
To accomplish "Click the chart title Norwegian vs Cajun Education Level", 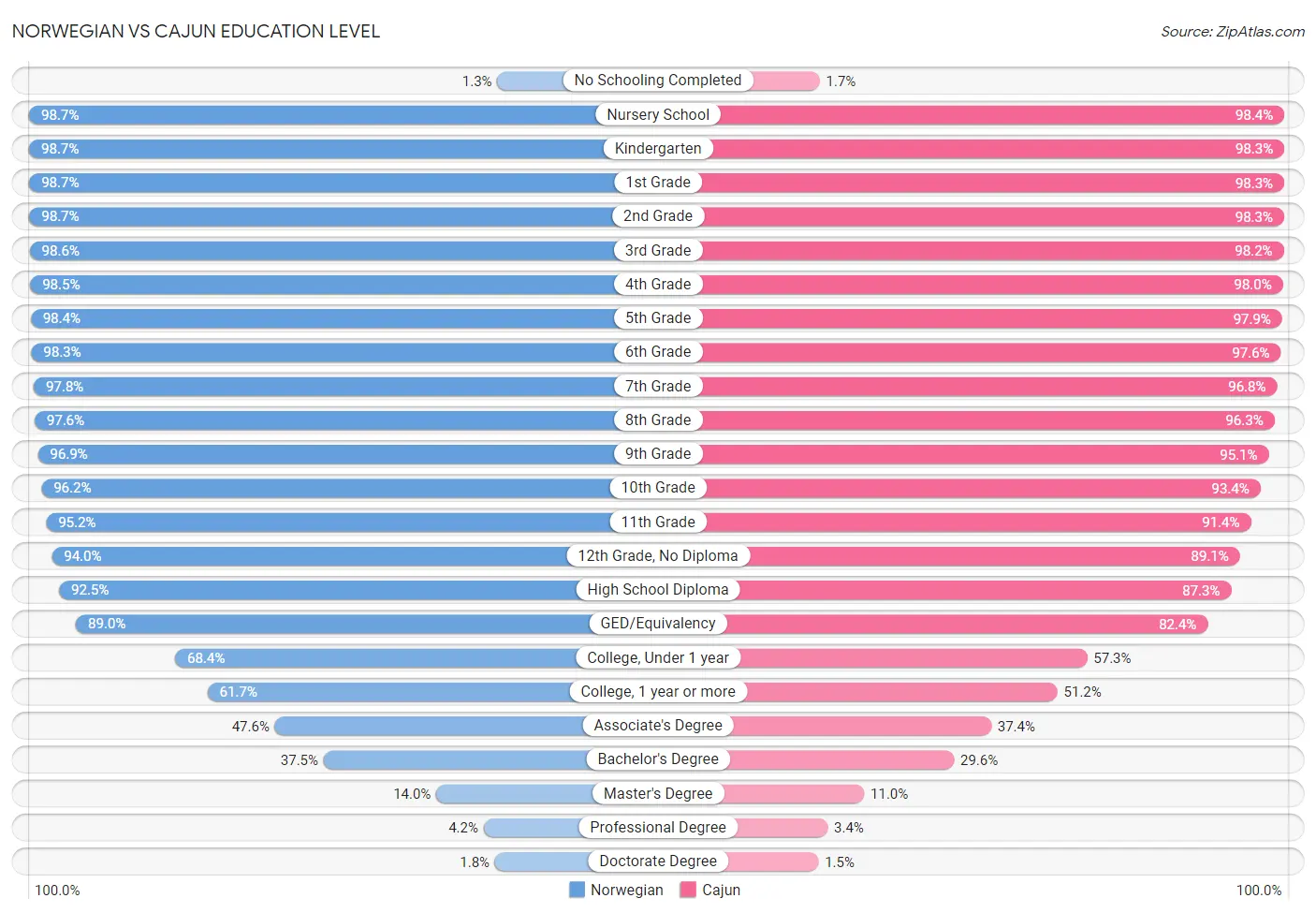I will [196, 31].
